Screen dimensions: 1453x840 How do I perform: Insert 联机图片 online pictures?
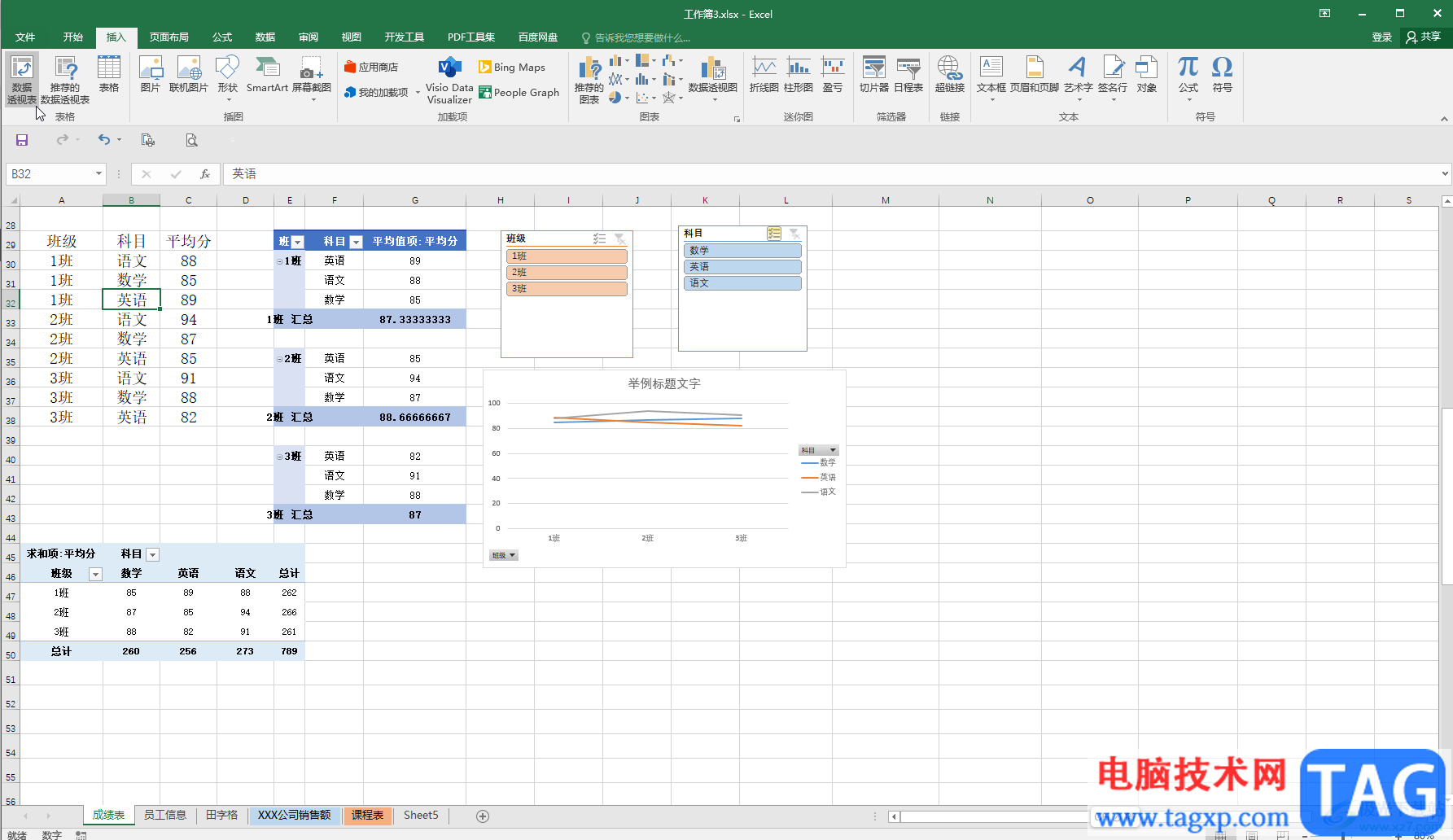pyautogui.click(x=189, y=73)
